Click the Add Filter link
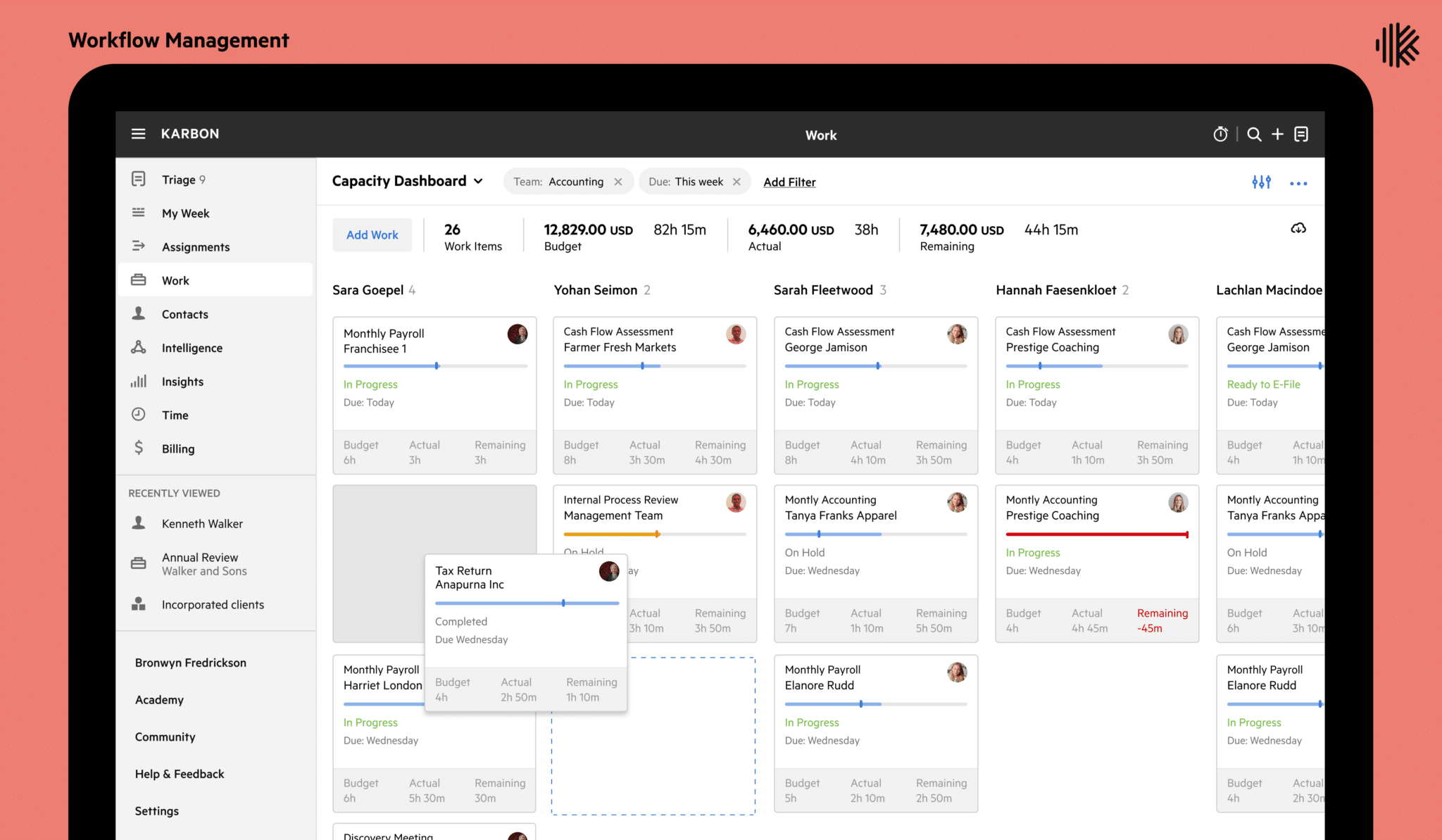 [x=789, y=182]
